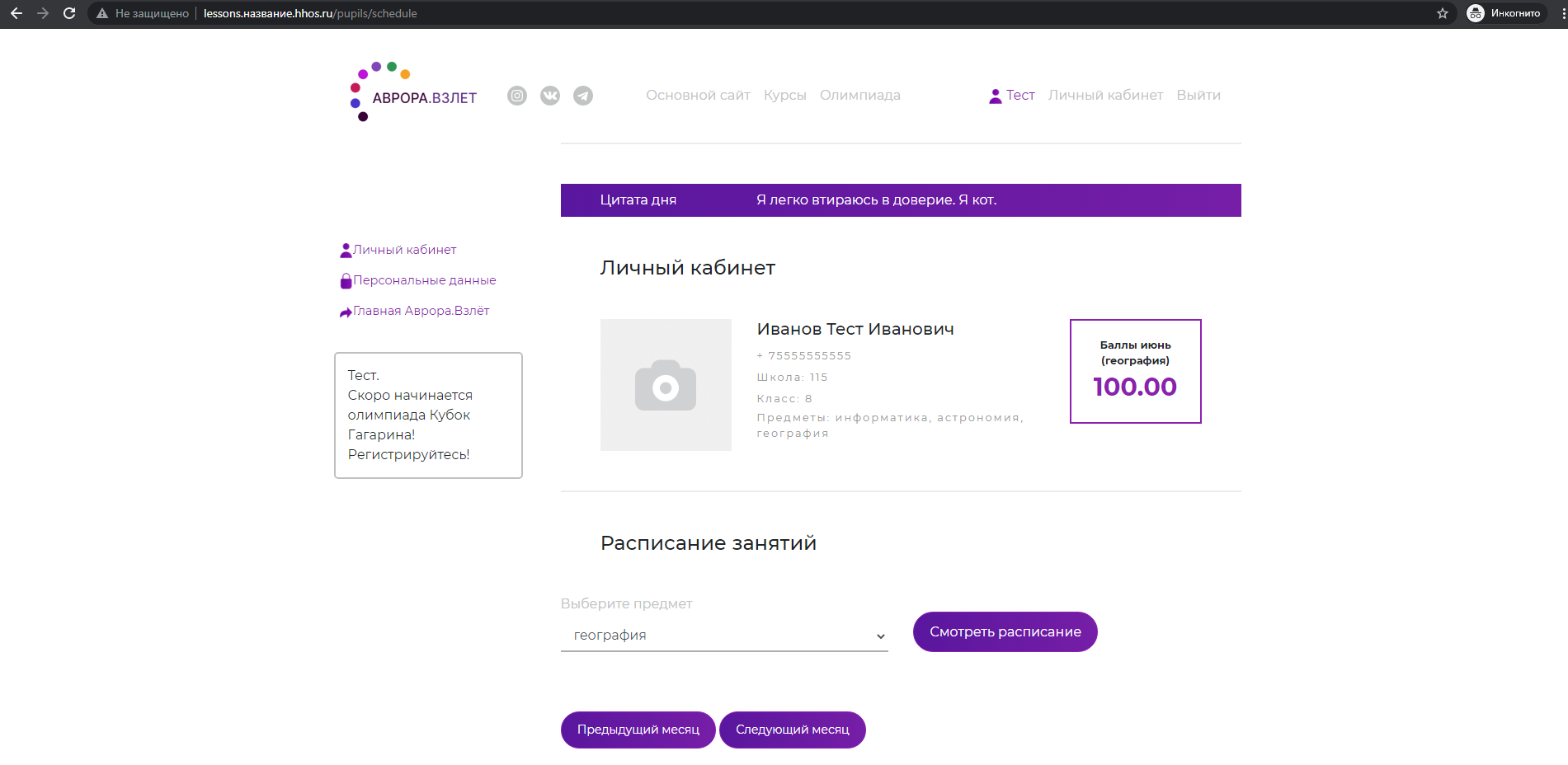
Task: Open the Олимпиада menu item
Action: coord(859,96)
